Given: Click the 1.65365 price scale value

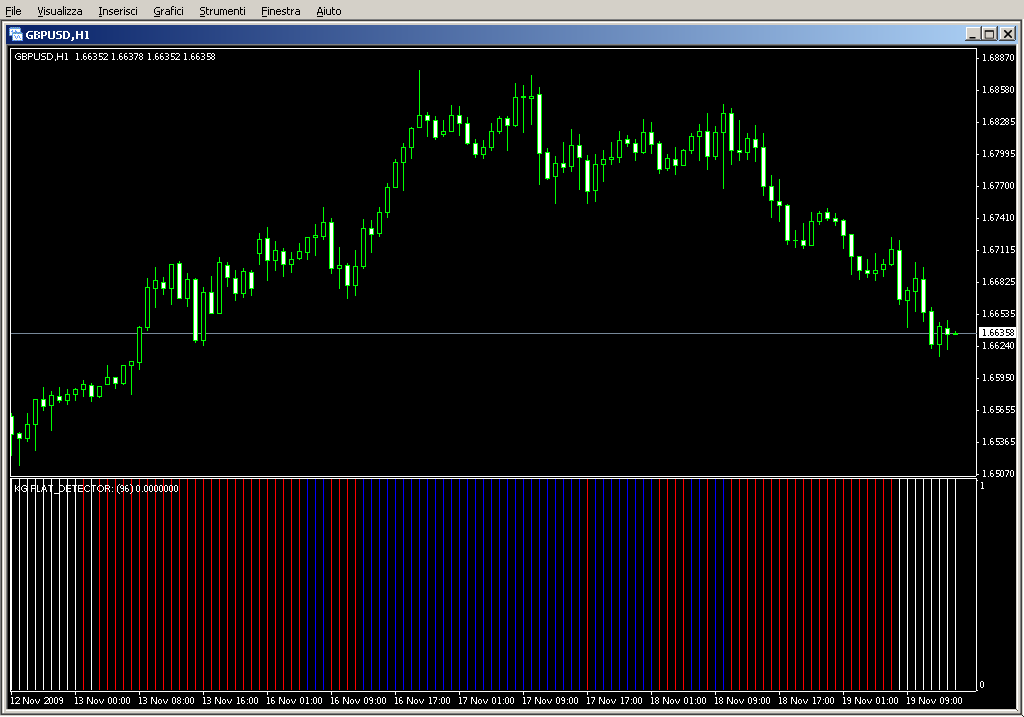Looking at the screenshot, I should pyautogui.click(x=998, y=441).
